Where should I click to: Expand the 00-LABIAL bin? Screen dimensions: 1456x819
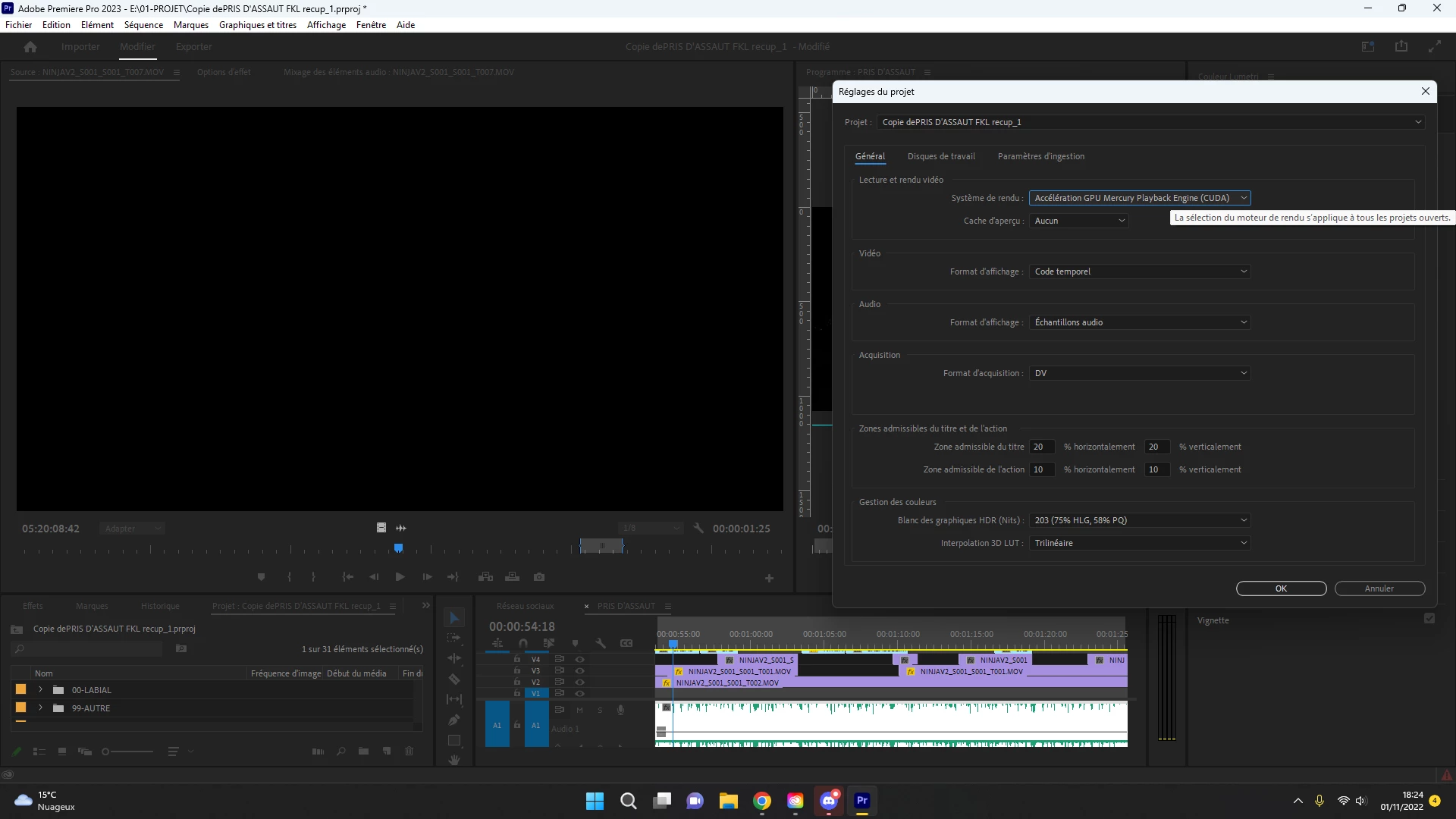pyautogui.click(x=41, y=690)
